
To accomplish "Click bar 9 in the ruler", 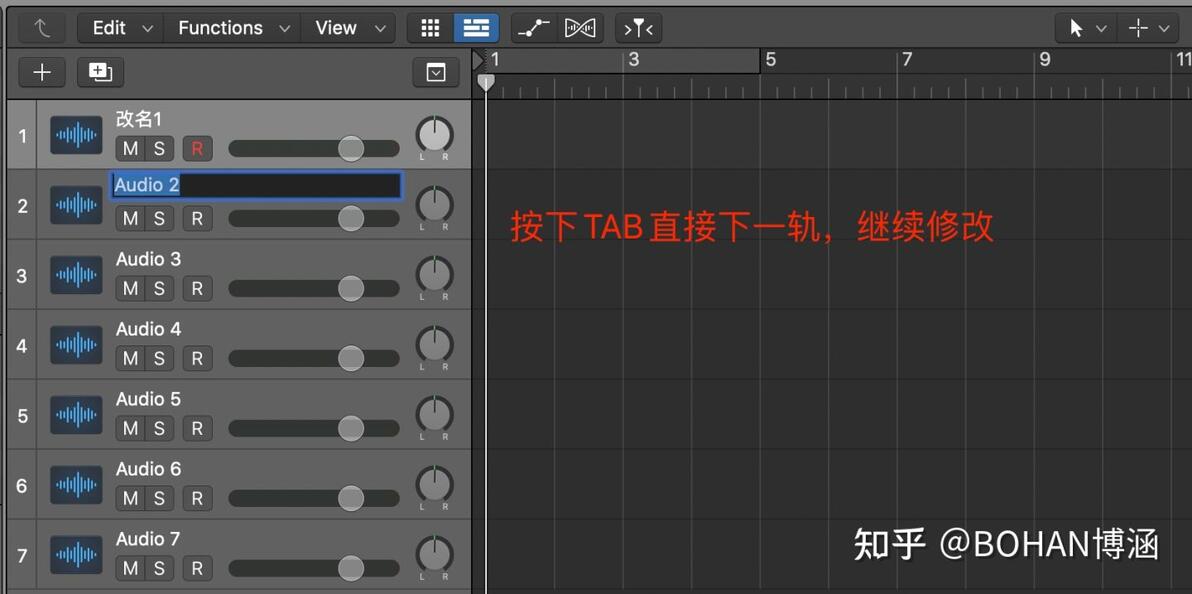I will click(1045, 60).
